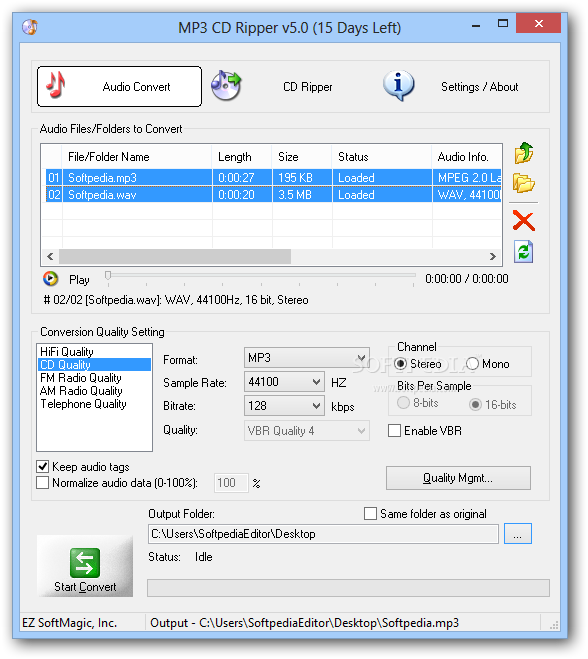Click the file list scroll right arrow
This screenshot has width=588, height=659.
[493, 256]
